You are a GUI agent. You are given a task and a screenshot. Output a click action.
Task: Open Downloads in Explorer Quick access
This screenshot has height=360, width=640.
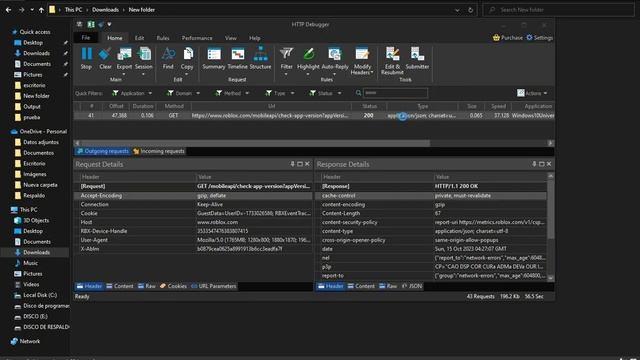[x=36, y=53]
